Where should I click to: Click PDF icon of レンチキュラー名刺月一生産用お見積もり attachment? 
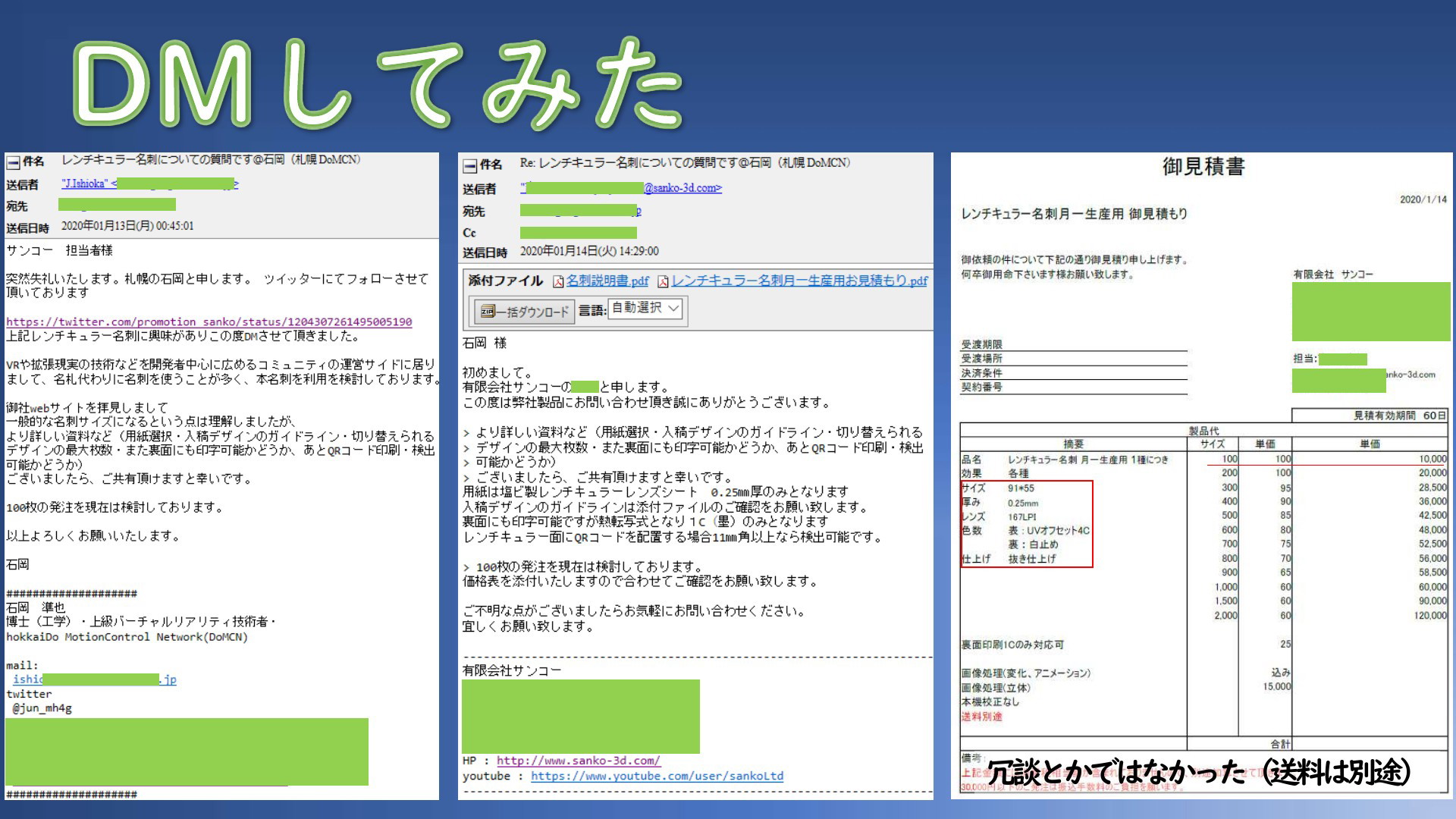point(663,282)
